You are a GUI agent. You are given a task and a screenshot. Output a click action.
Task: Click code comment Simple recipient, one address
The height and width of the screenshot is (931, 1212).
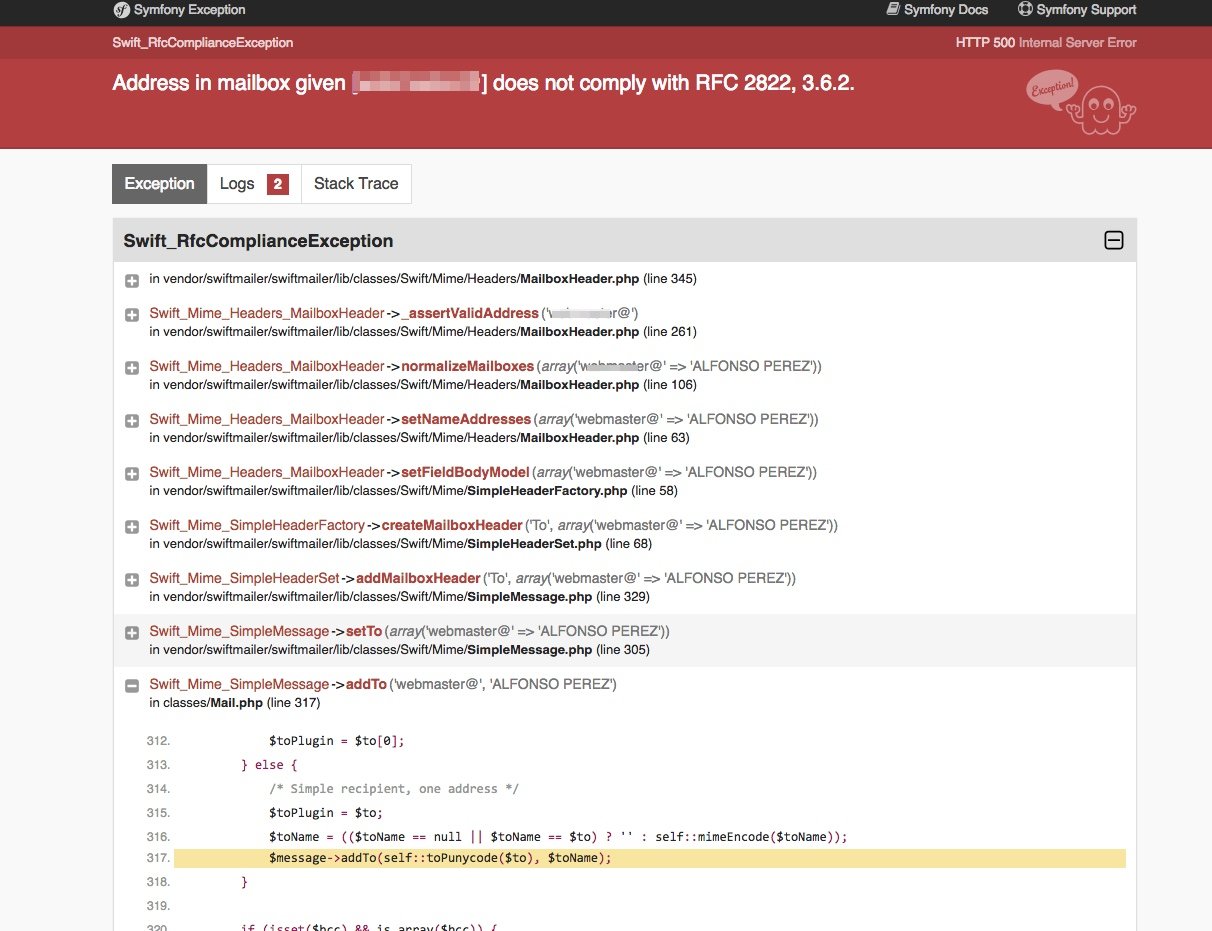tap(393, 789)
